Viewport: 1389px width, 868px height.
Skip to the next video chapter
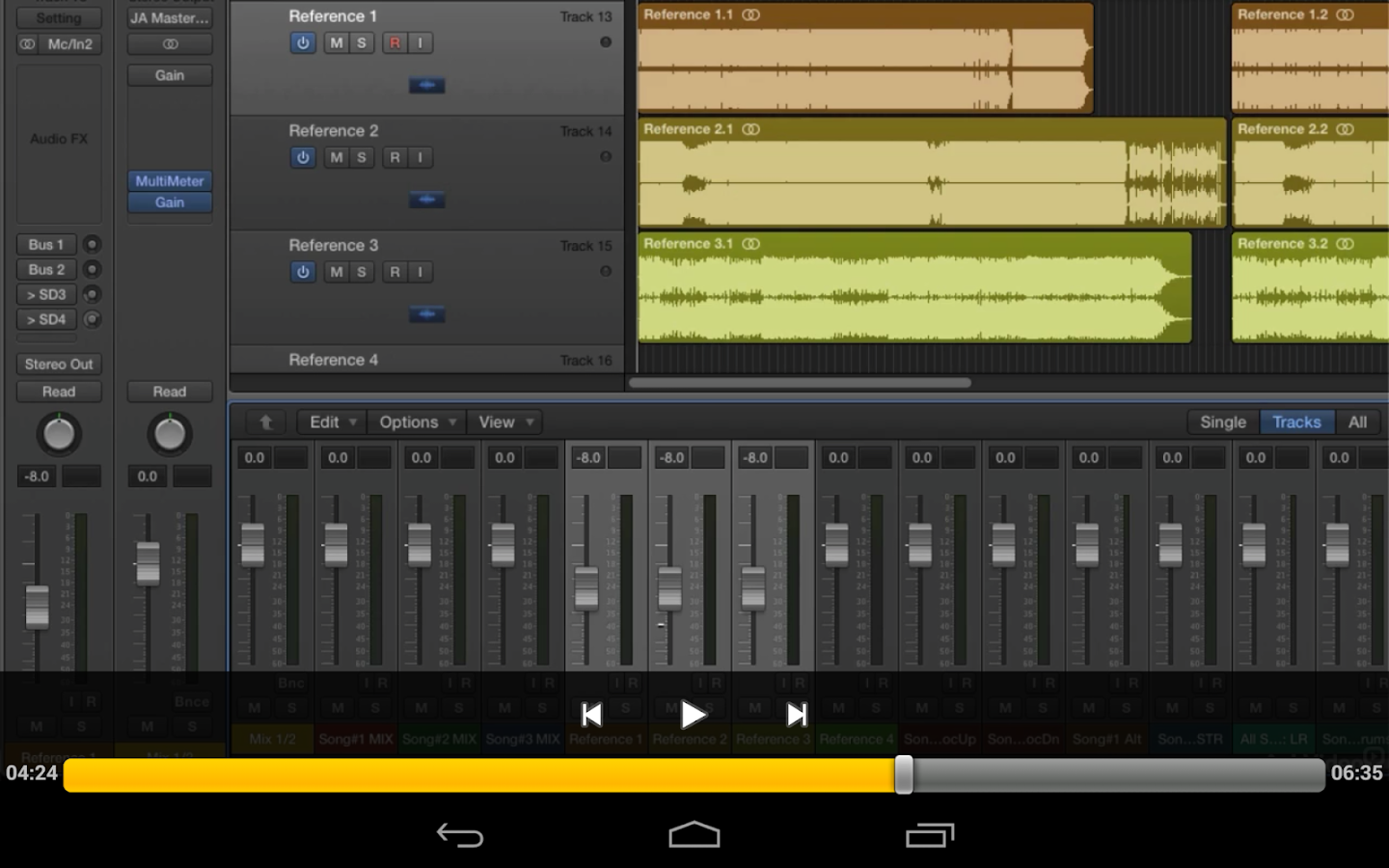pyautogui.click(x=796, y=715)
